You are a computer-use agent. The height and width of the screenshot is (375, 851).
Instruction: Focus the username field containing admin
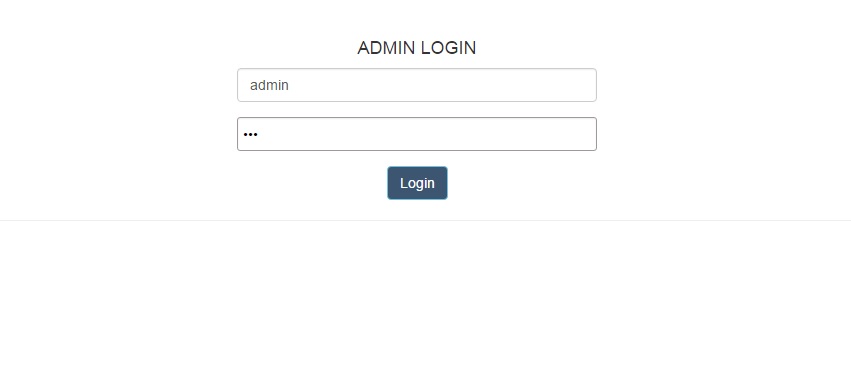pyautogui.click(x=417, y=85)
